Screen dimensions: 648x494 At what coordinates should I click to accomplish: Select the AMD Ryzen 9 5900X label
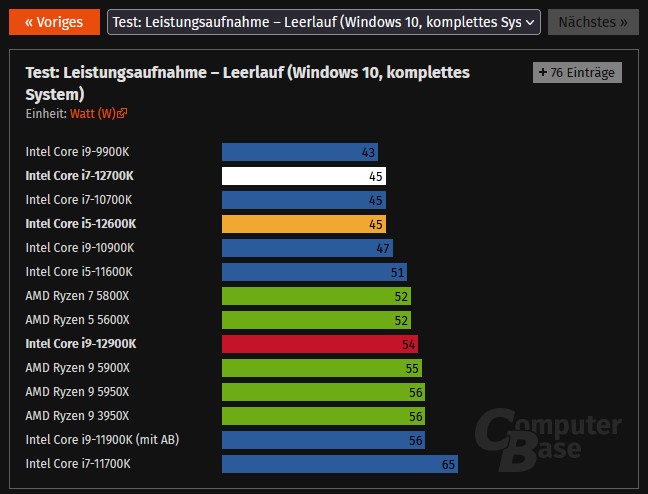pos(77,368)
